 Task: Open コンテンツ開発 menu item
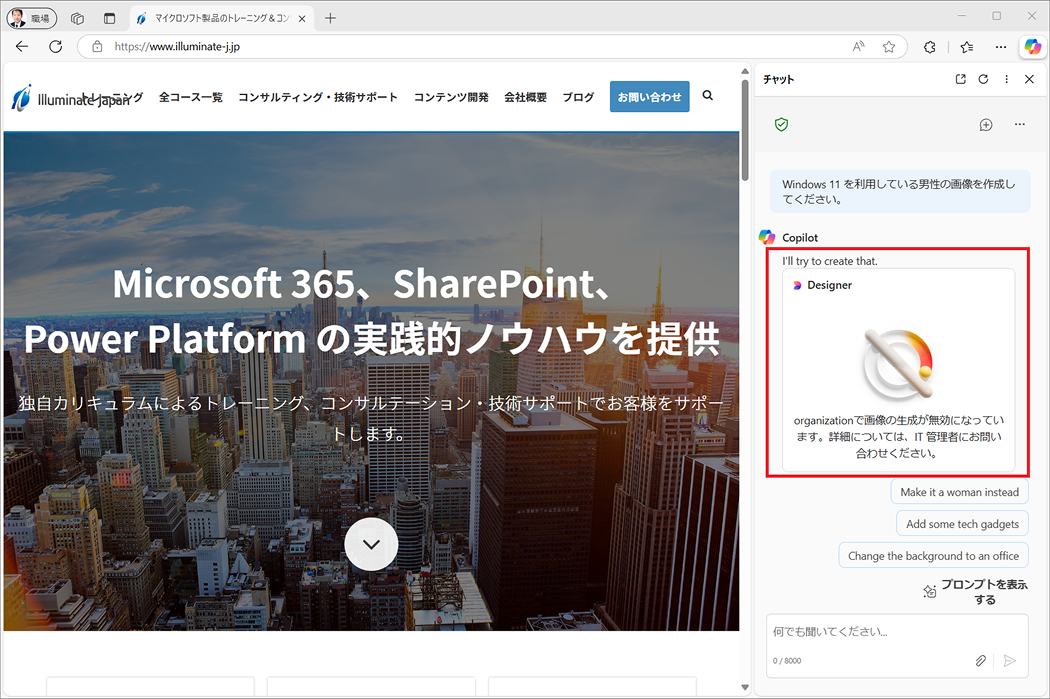[x=451, y=97]
